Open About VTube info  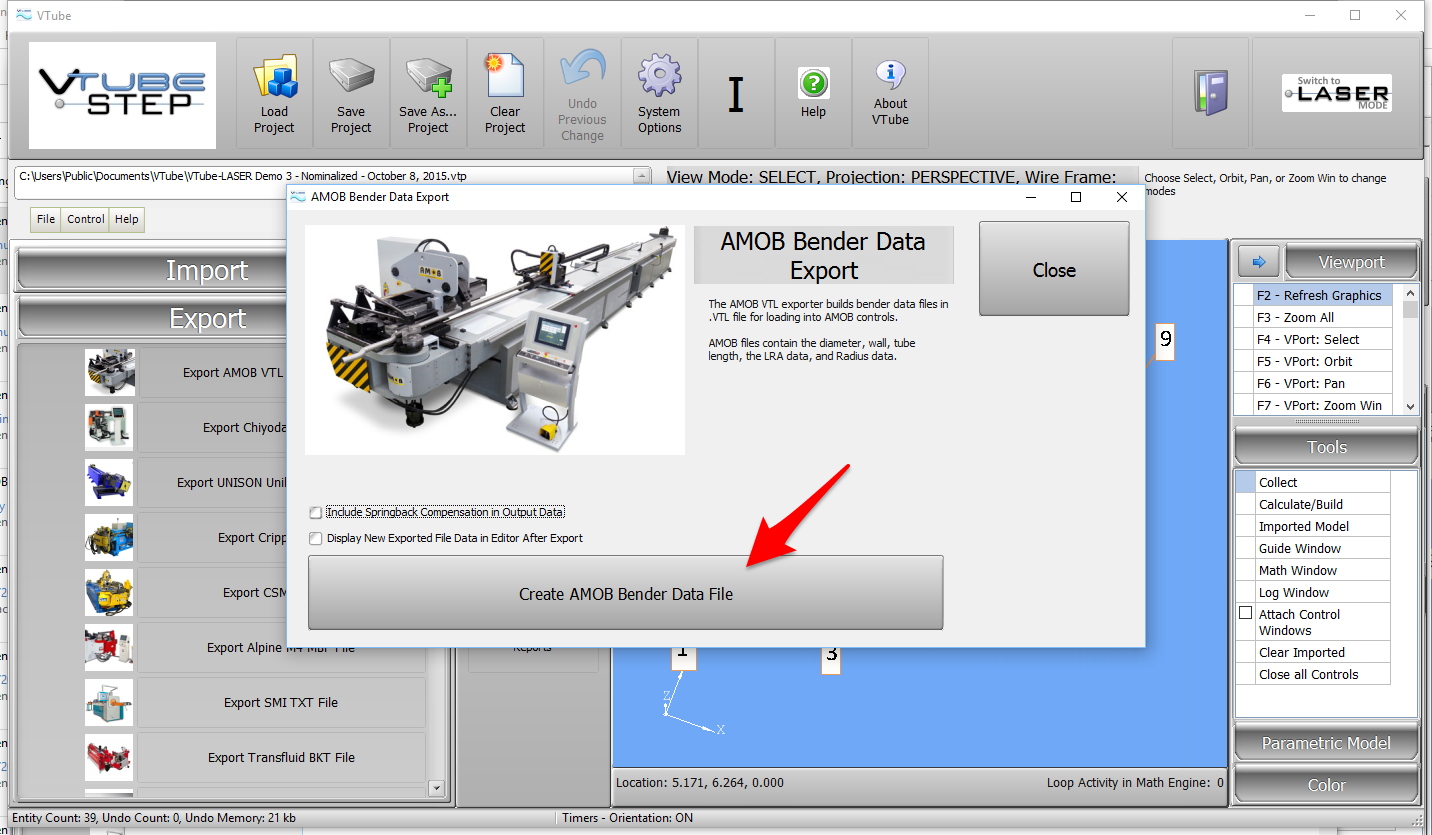pos(890,94)
